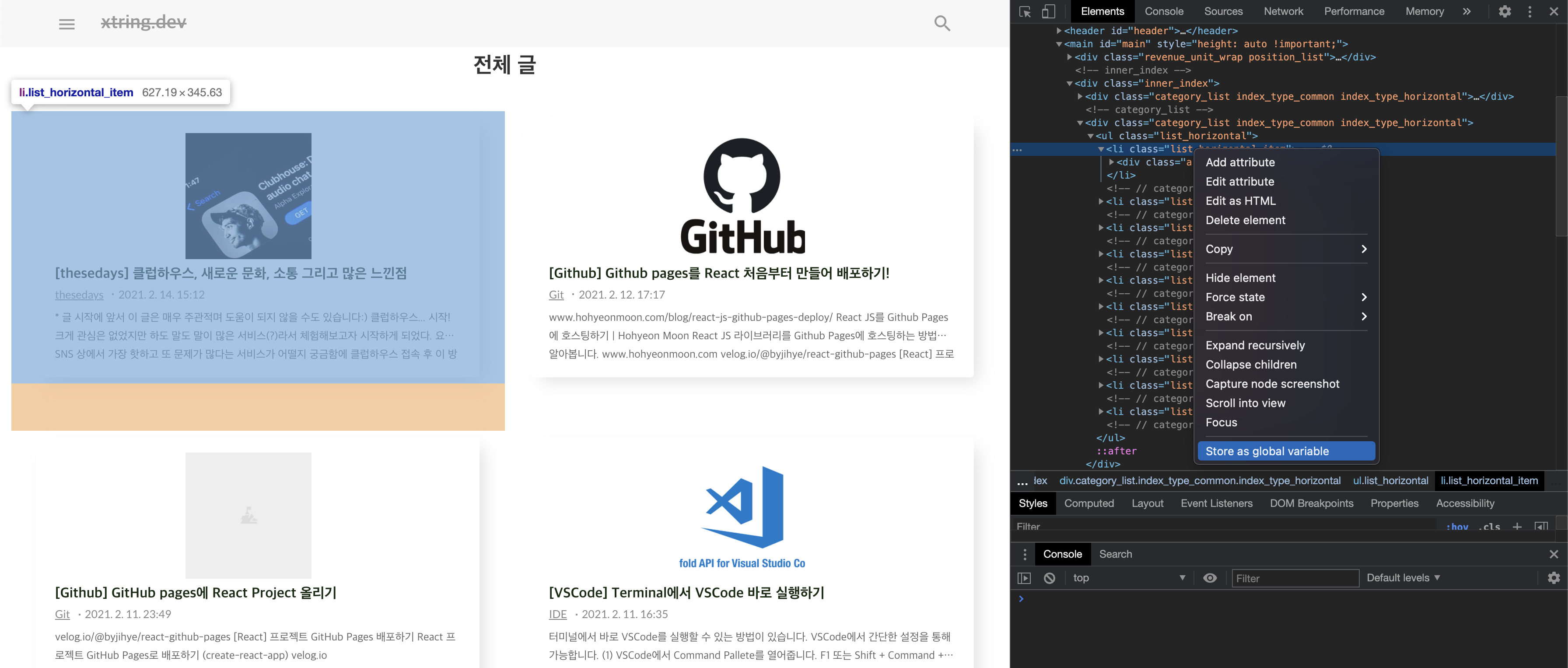1568x668 pixels.
Task: Show the console sidebar icon
Action: click(x=1025, y=578)
